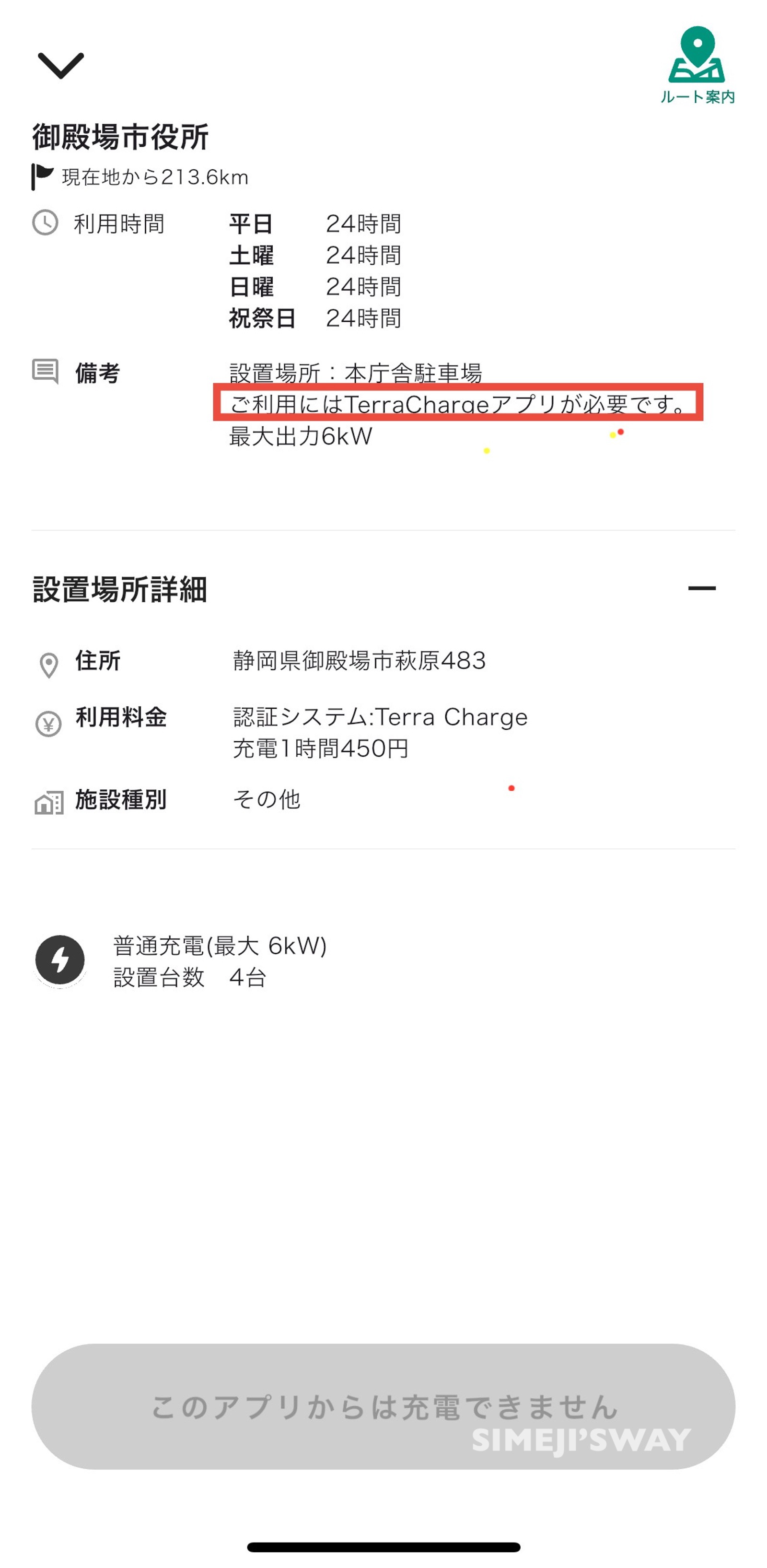Click the location pin icon beside 住所
Image resolution: width=767 pixels, height=1568 pixels.
tap(49, 665)
